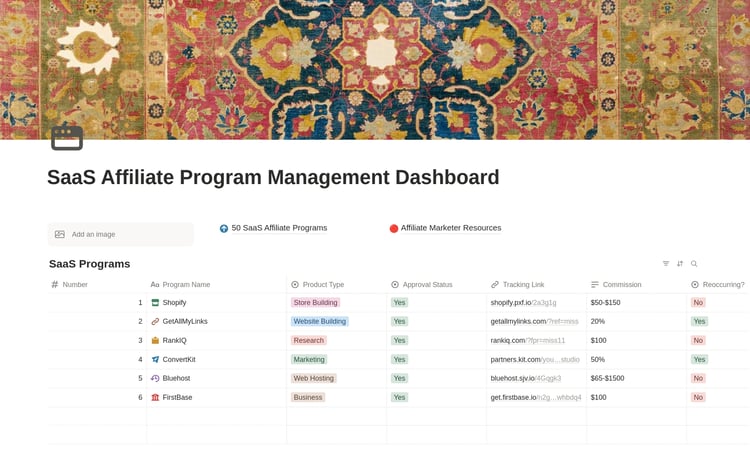
Task: Open the Tracking Link column header
Action: [x=537, y=284]
